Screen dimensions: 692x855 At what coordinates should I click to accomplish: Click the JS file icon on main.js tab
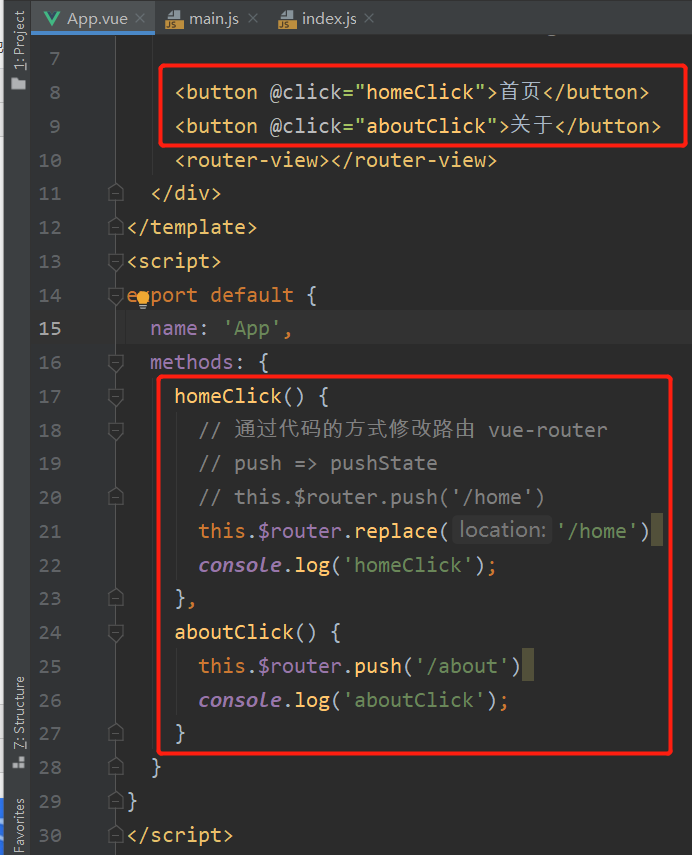[174, 20]
